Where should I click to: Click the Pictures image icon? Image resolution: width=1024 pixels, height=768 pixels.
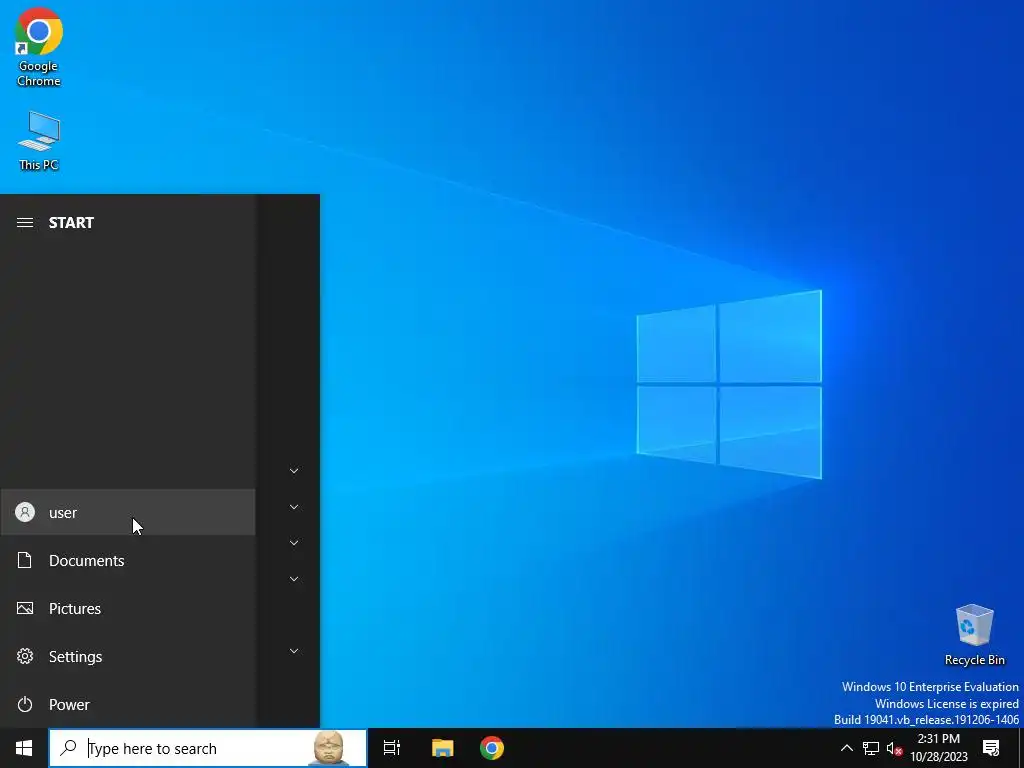click(25, 608)
